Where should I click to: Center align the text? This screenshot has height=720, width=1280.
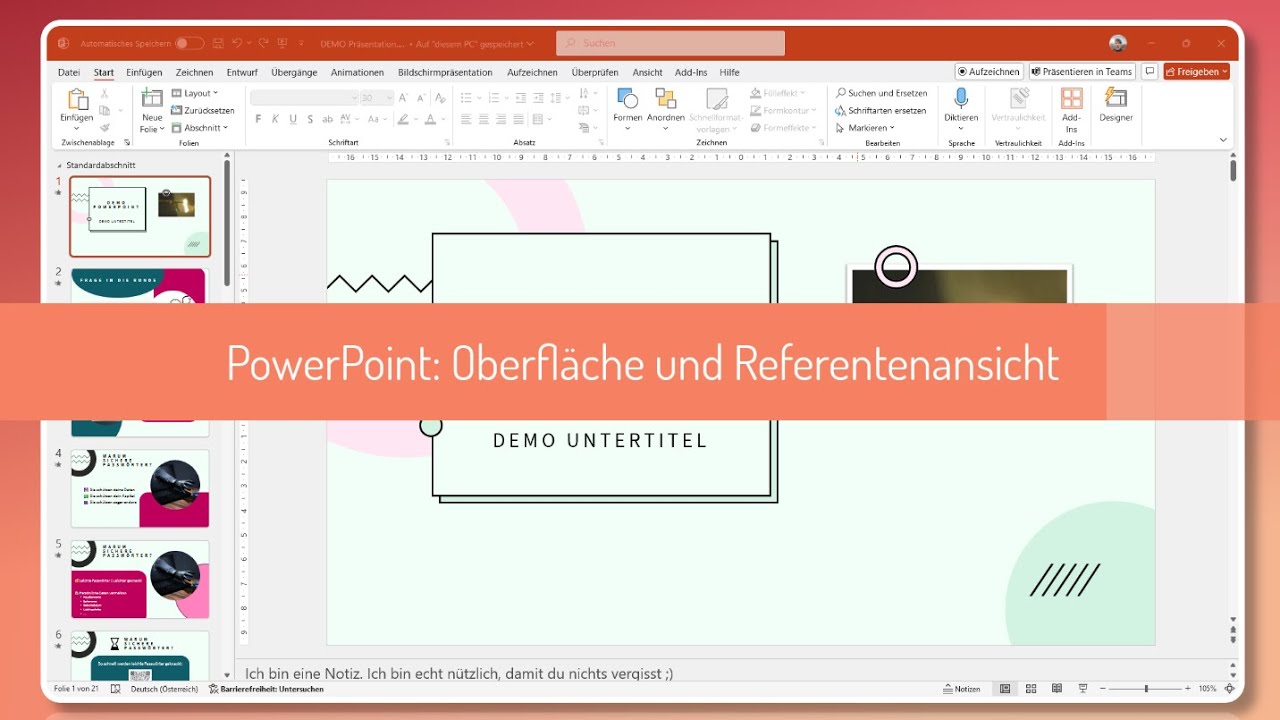484,119
